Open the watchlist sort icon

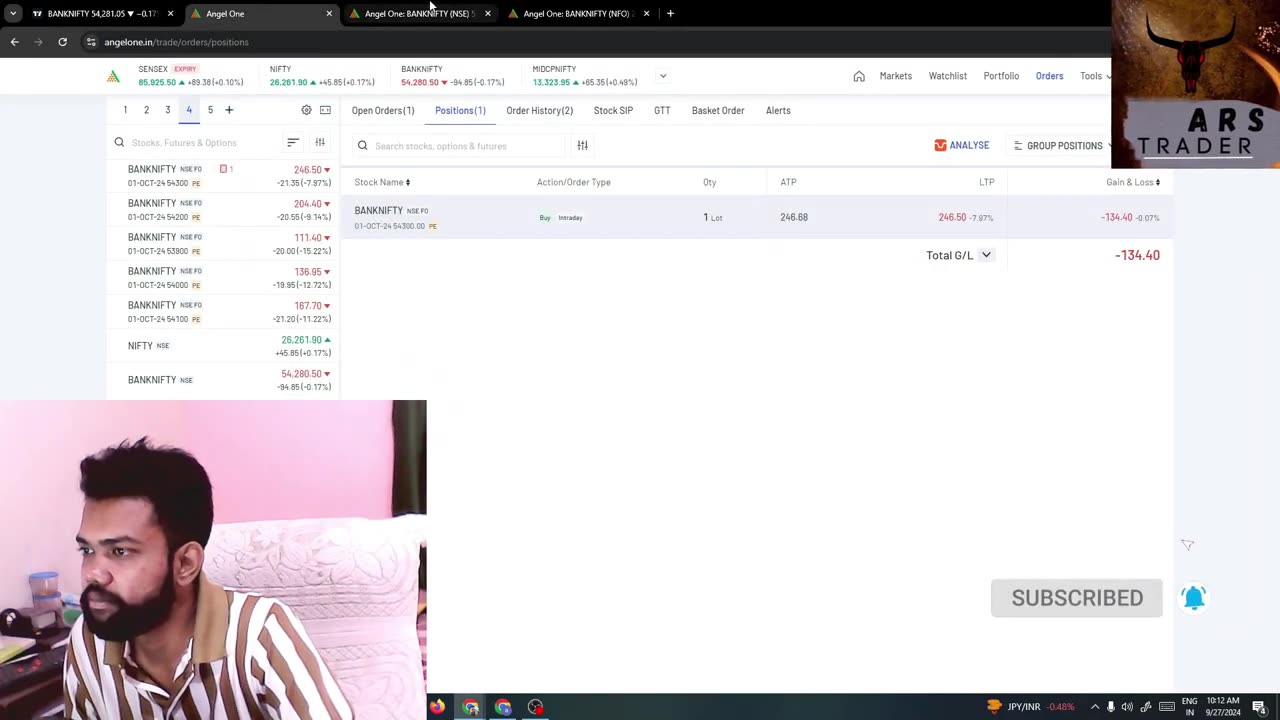(x=293, y=143)
